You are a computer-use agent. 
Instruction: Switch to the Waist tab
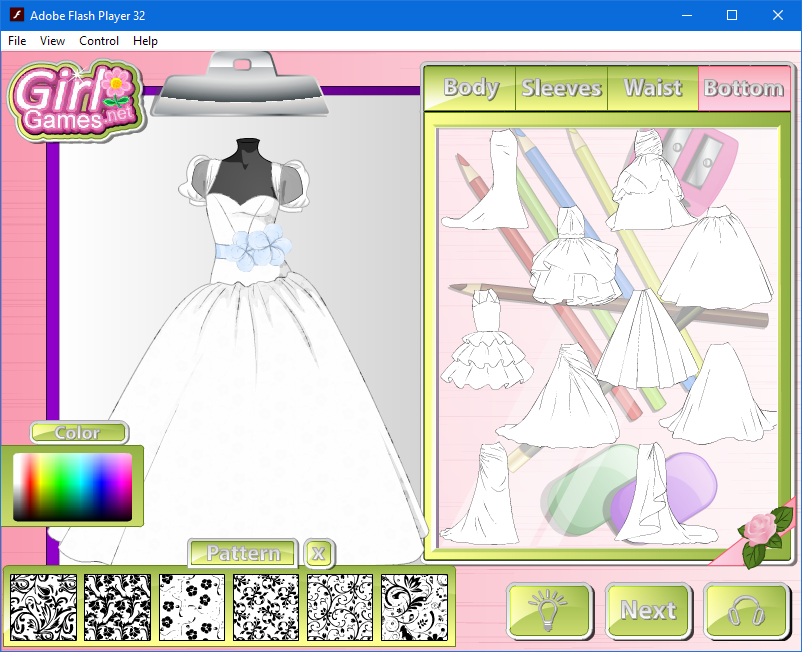pyautogui.click(x=653, y=88)
